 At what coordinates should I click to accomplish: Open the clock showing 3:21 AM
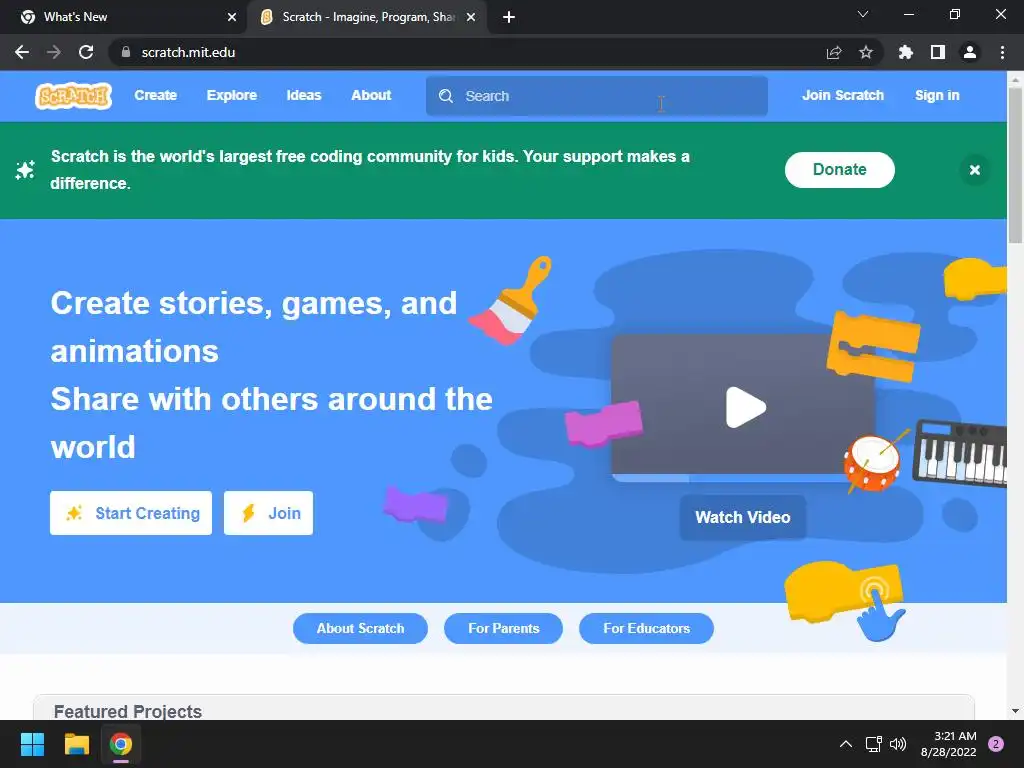pos(948,744)
